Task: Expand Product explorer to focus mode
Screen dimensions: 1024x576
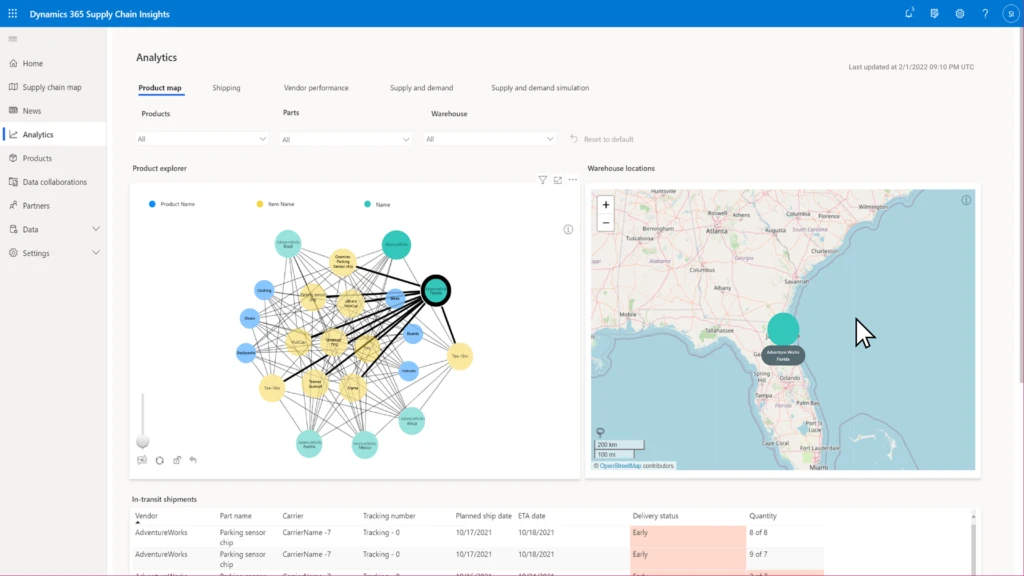Action: click(558, 180)
